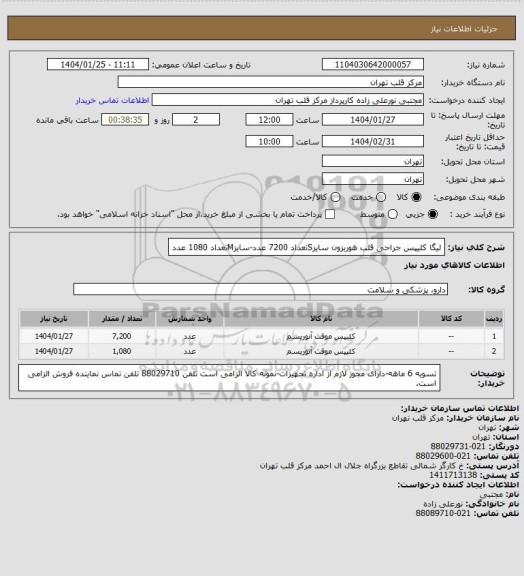524x576 pixels.
Task: Click the row number 2 cell
Action: tap(494, 351)
